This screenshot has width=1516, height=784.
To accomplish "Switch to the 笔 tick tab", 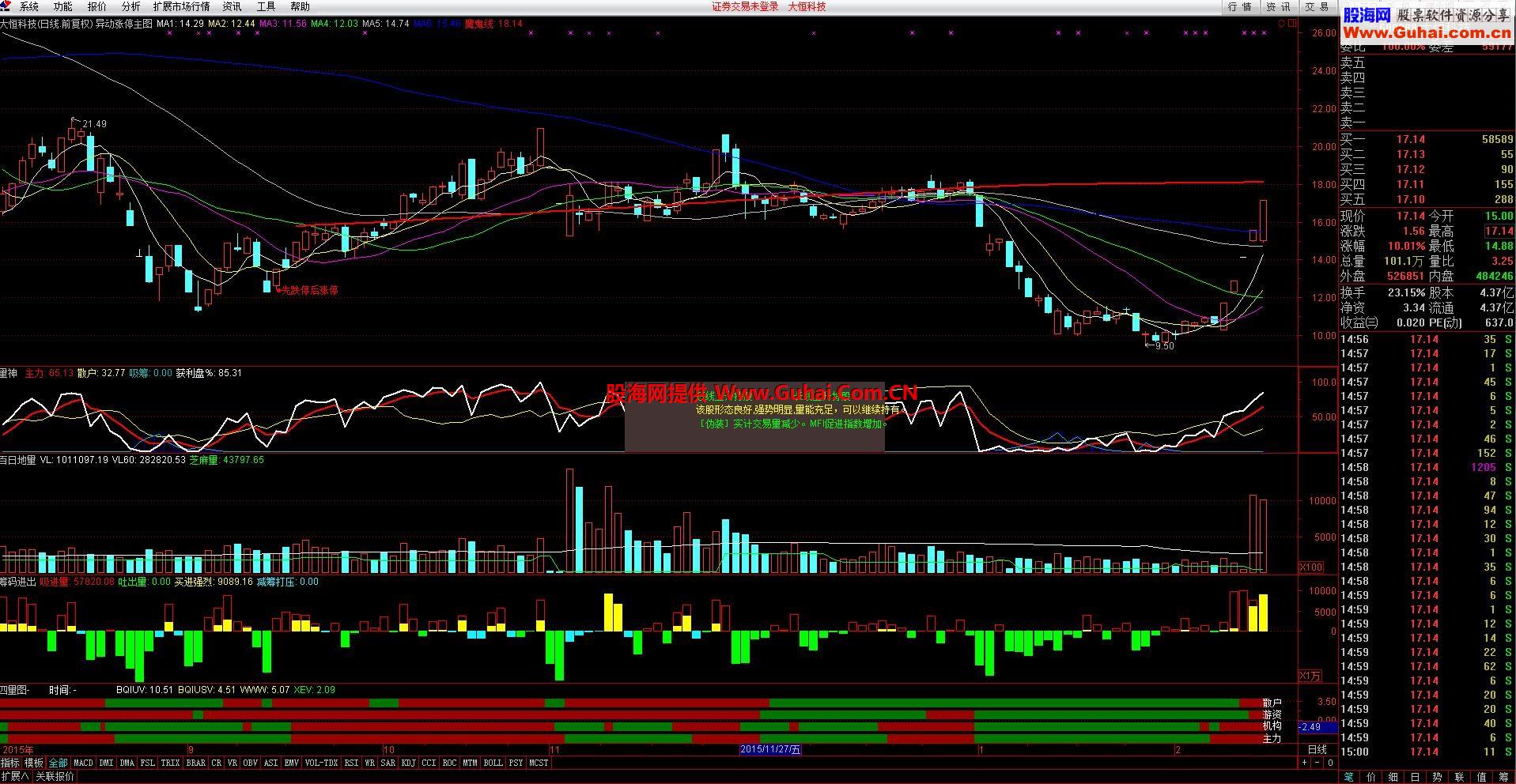I will [x=1349, y=777].
